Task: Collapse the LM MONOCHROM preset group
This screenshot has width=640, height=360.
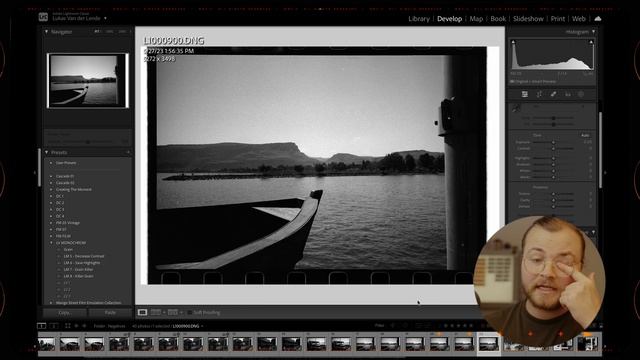Action: tap(51, 242)
